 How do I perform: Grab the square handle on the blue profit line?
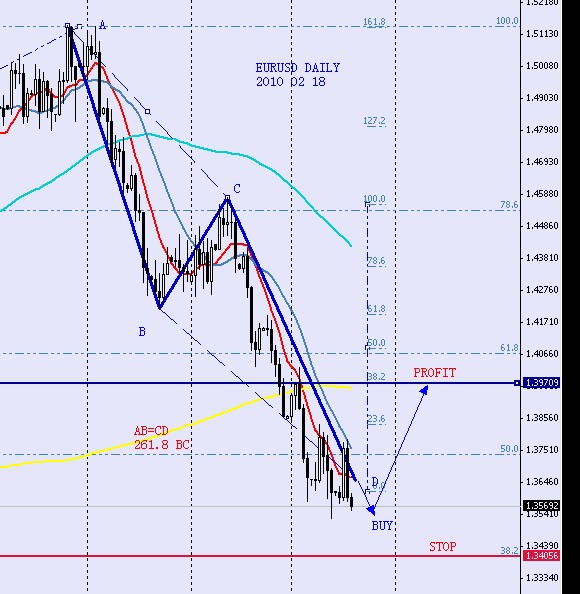(517, 383)
